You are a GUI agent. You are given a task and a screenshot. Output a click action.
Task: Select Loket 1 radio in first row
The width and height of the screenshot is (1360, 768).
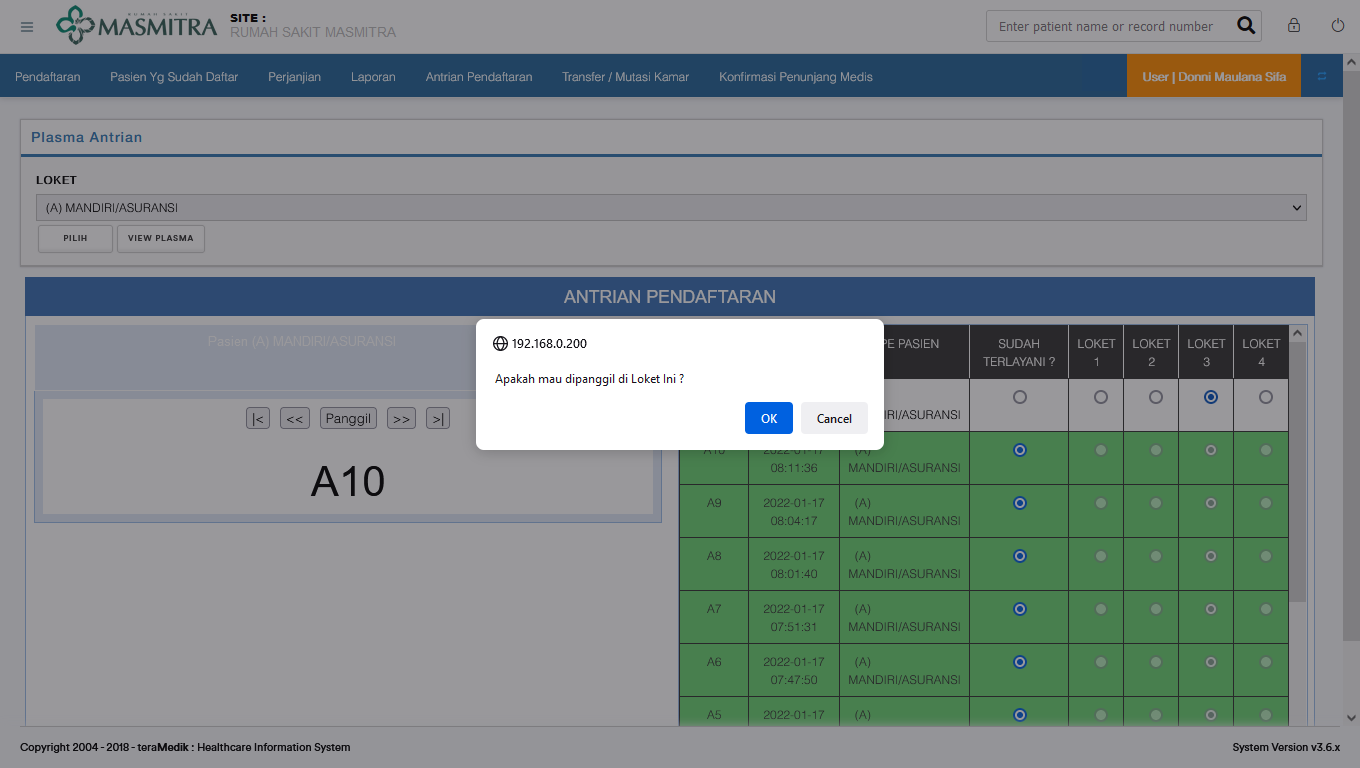point(1101,397)
